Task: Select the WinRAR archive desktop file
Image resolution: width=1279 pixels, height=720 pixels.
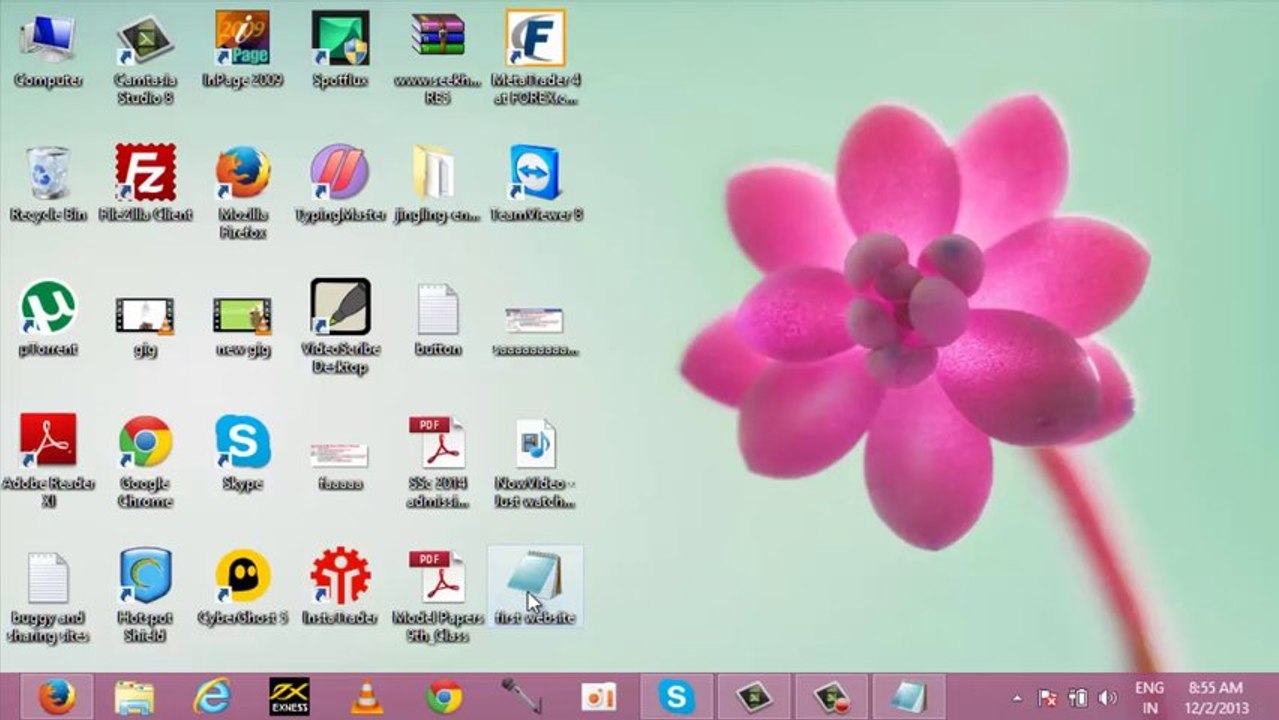Action: coord(437,58)
